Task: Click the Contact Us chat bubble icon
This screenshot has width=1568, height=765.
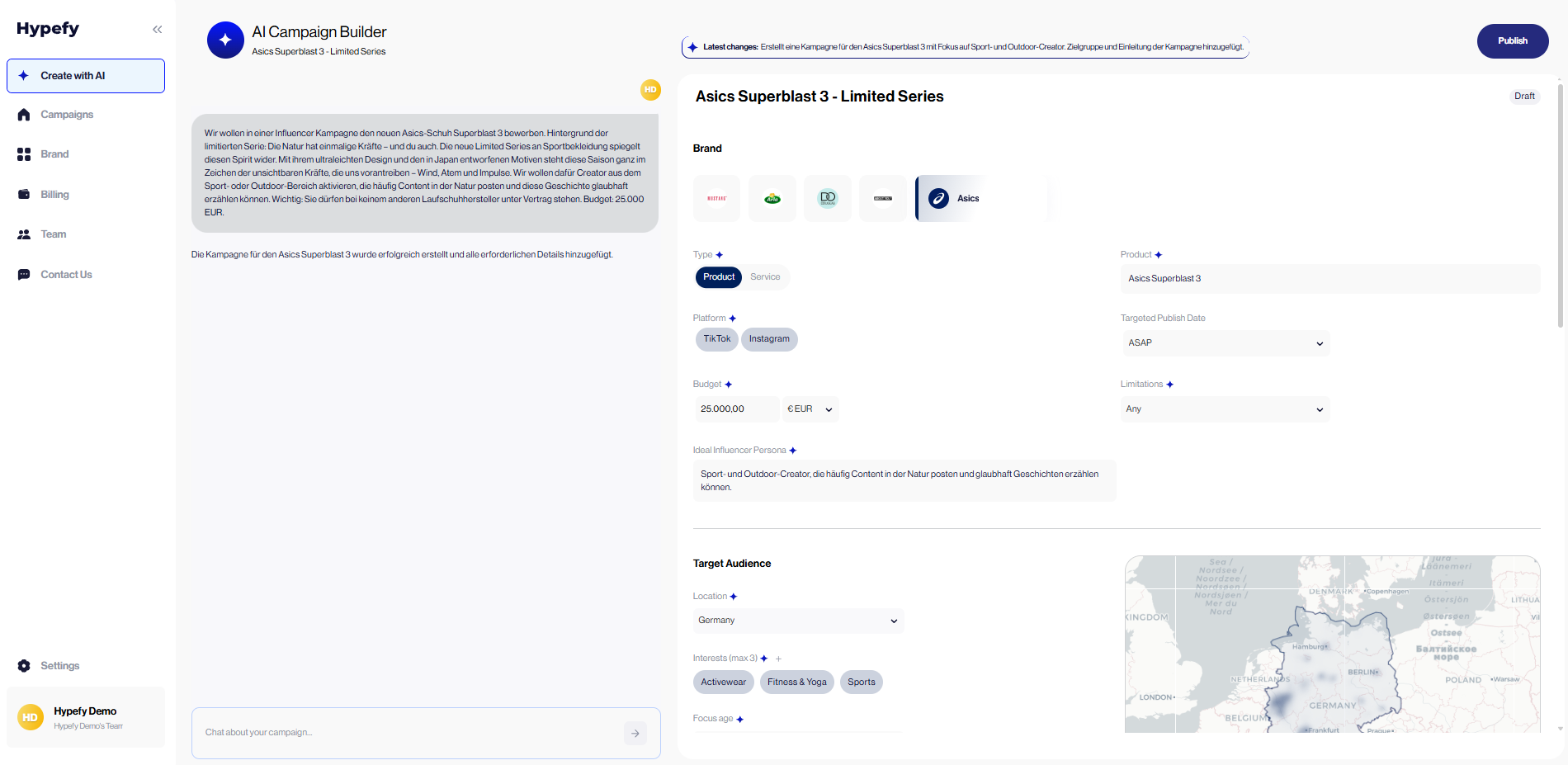Action: coord(24,275)
